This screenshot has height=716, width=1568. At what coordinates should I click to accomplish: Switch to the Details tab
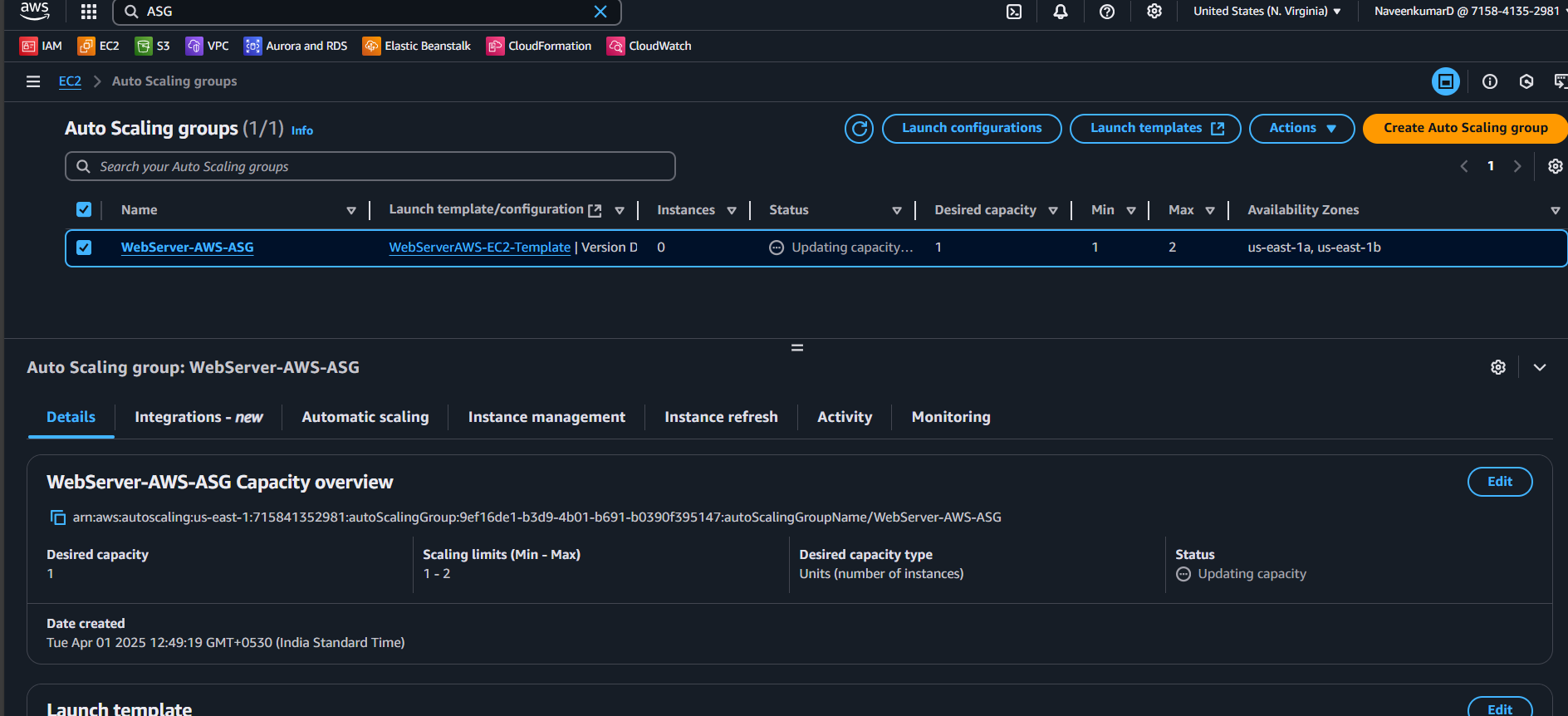pyautogui.click(x=71, y=418)
